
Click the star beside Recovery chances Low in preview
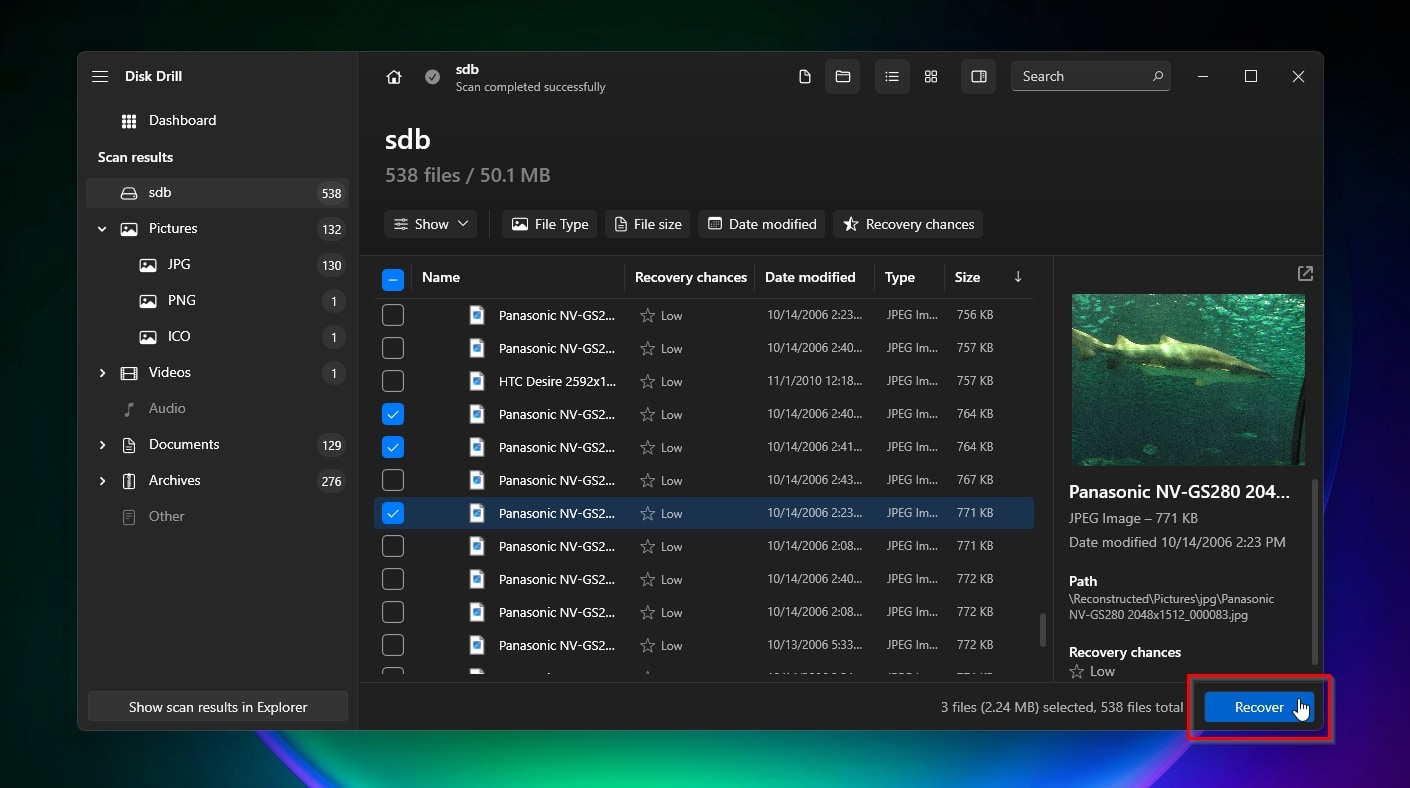pos(1077,671)
